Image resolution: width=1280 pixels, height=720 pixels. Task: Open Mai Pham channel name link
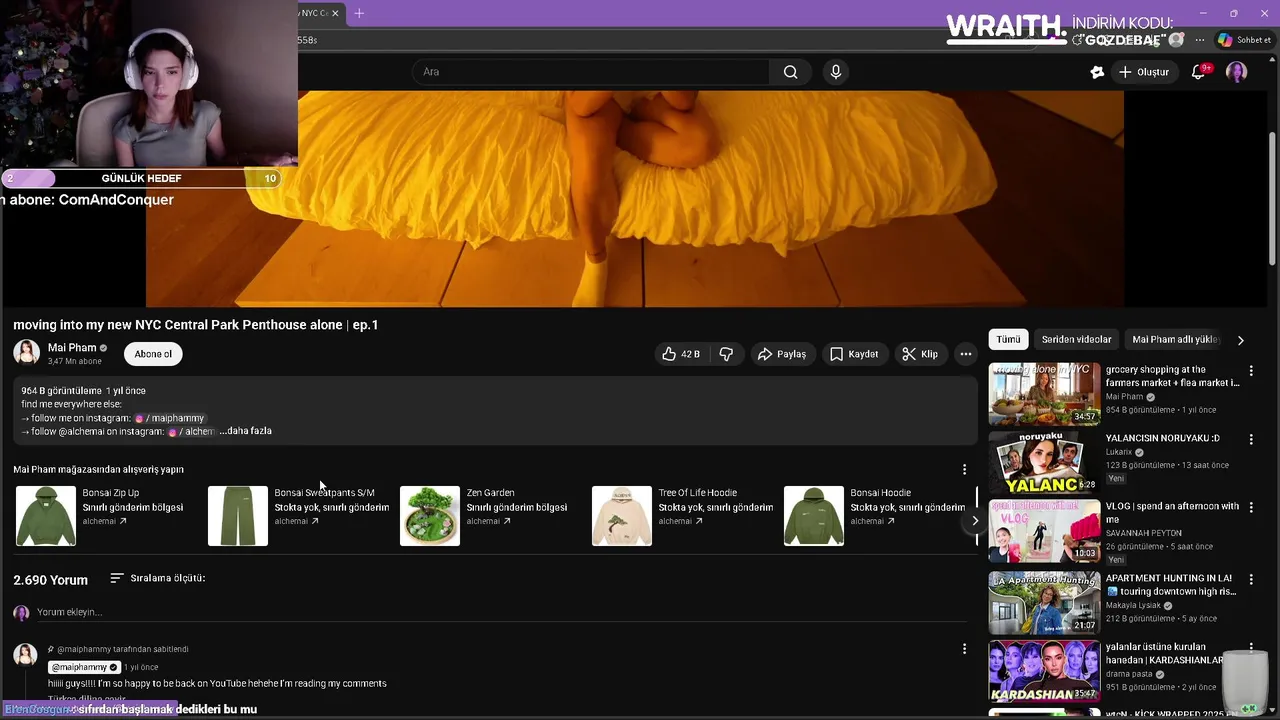coord(72,348)
